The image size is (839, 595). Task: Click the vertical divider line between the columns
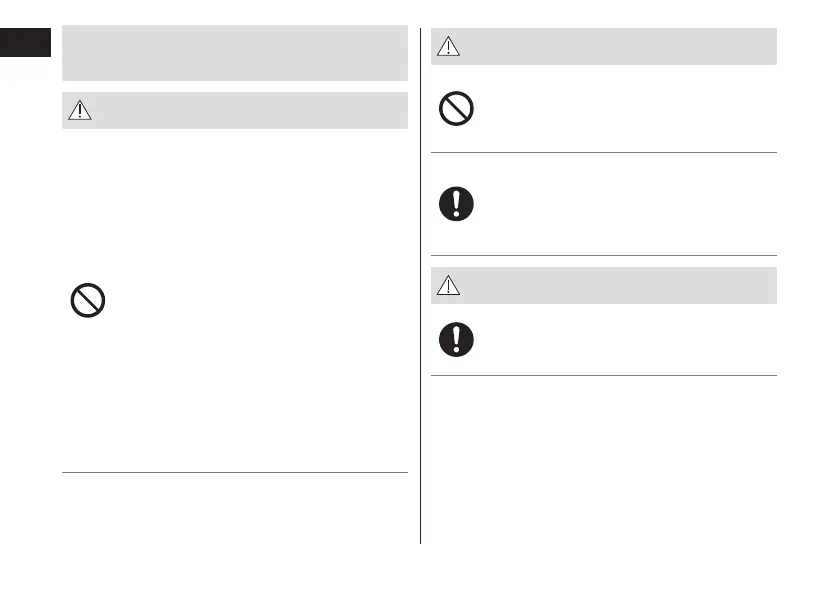click(420, 300)
